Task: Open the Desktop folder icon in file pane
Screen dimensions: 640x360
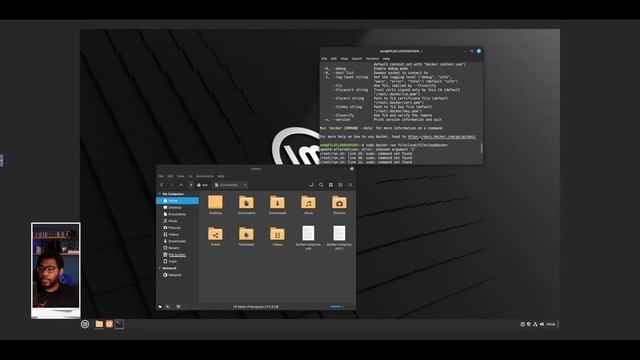Action: pos(215,202)
